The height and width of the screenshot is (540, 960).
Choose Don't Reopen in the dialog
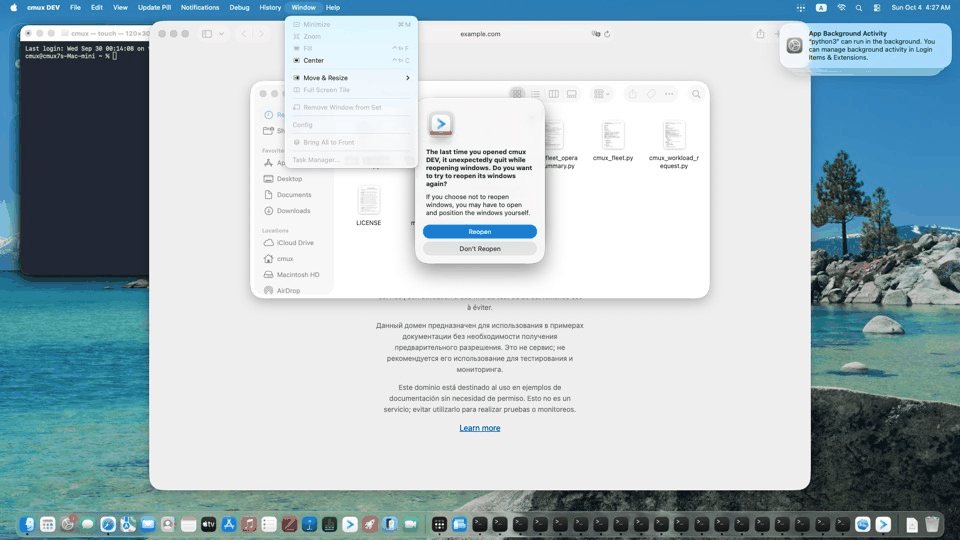click(x=480, y=249)
